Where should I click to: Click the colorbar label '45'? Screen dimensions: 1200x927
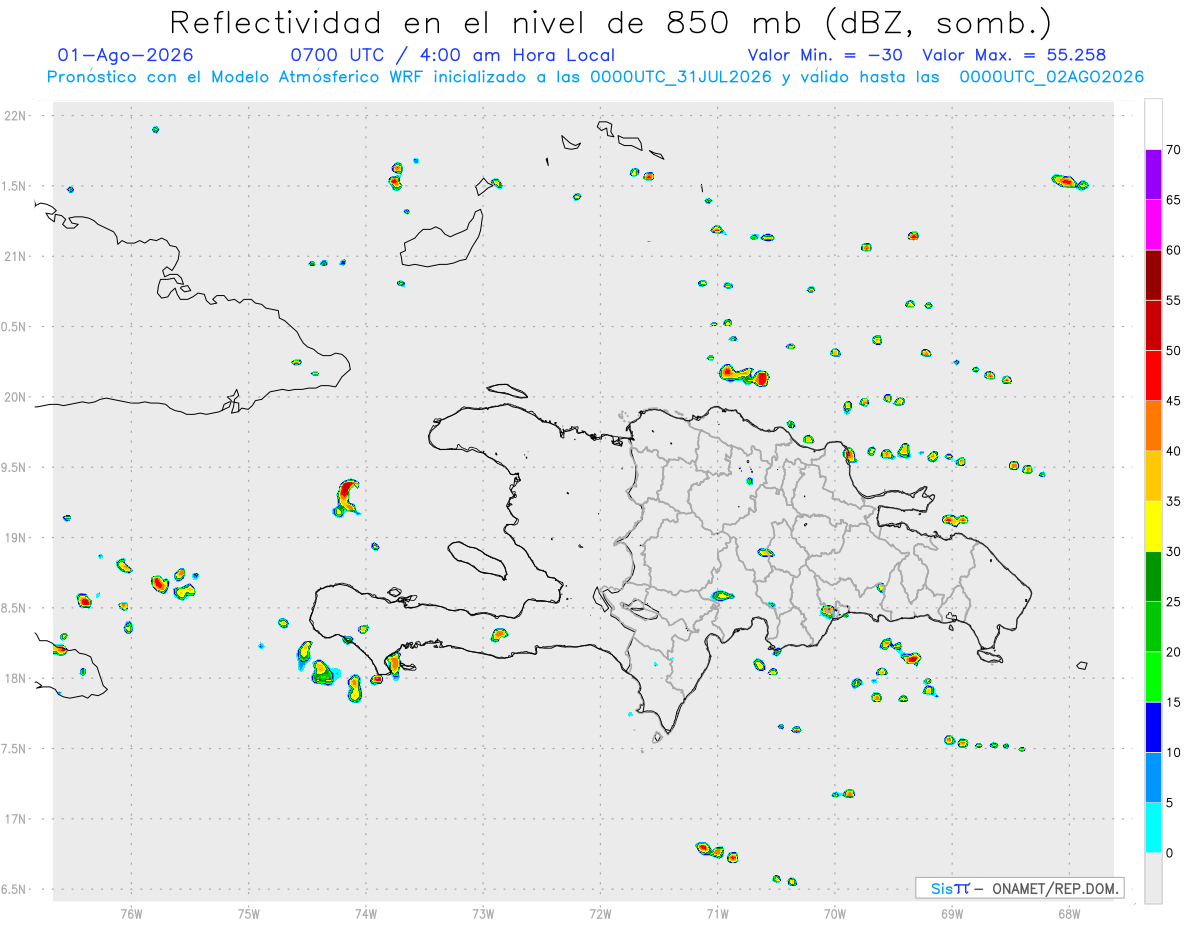tap(1174, 401)
